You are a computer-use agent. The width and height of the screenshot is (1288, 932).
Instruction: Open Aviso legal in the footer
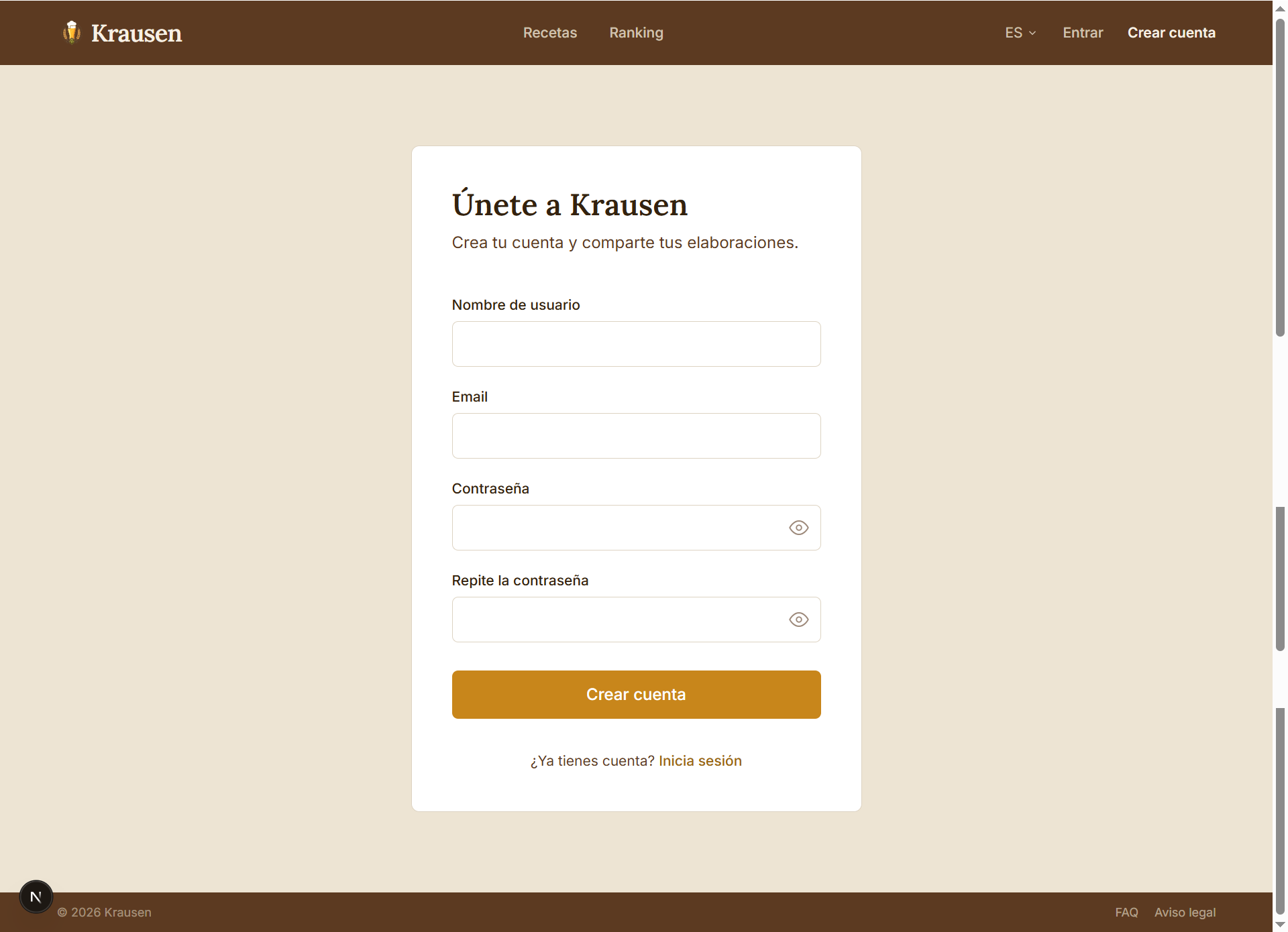[1185, 913]
